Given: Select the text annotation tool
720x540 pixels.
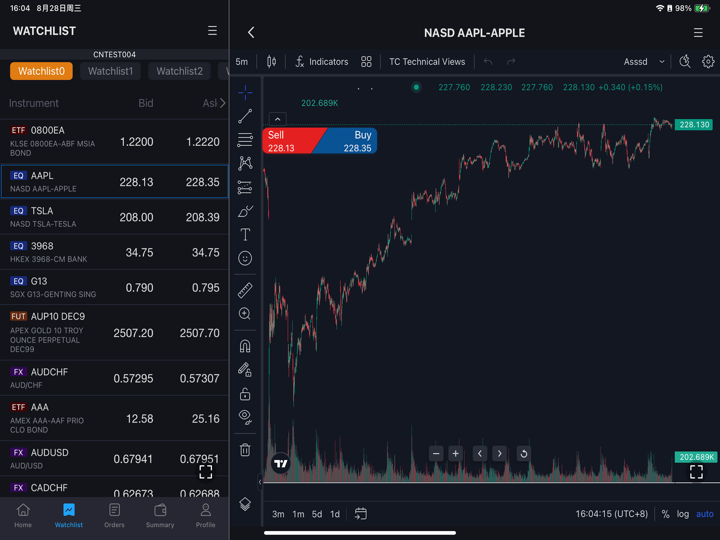Looking at the screenshot, I should point(245,235).
